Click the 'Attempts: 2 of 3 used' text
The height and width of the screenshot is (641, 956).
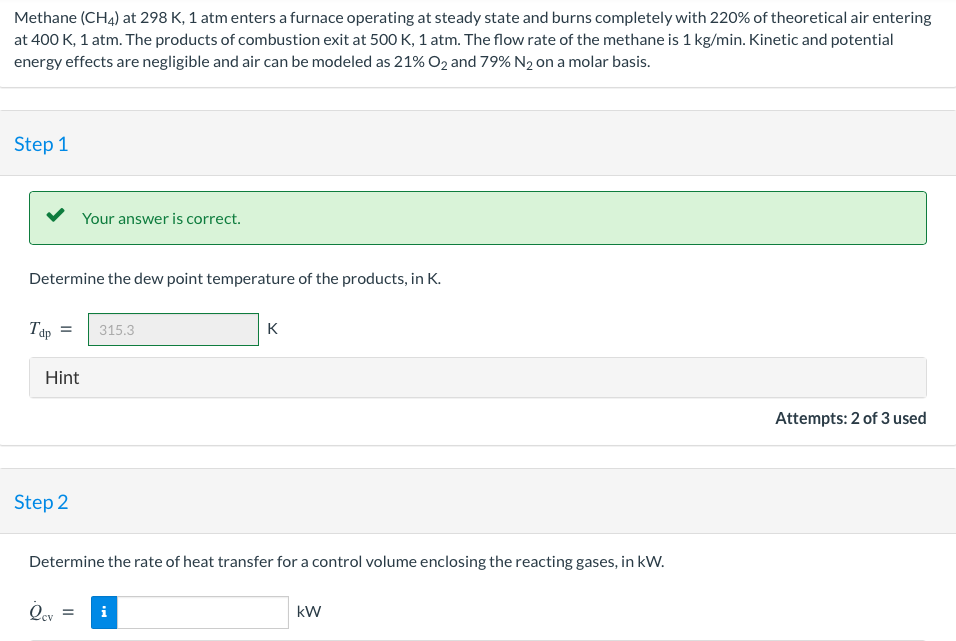tap(850, 418)
